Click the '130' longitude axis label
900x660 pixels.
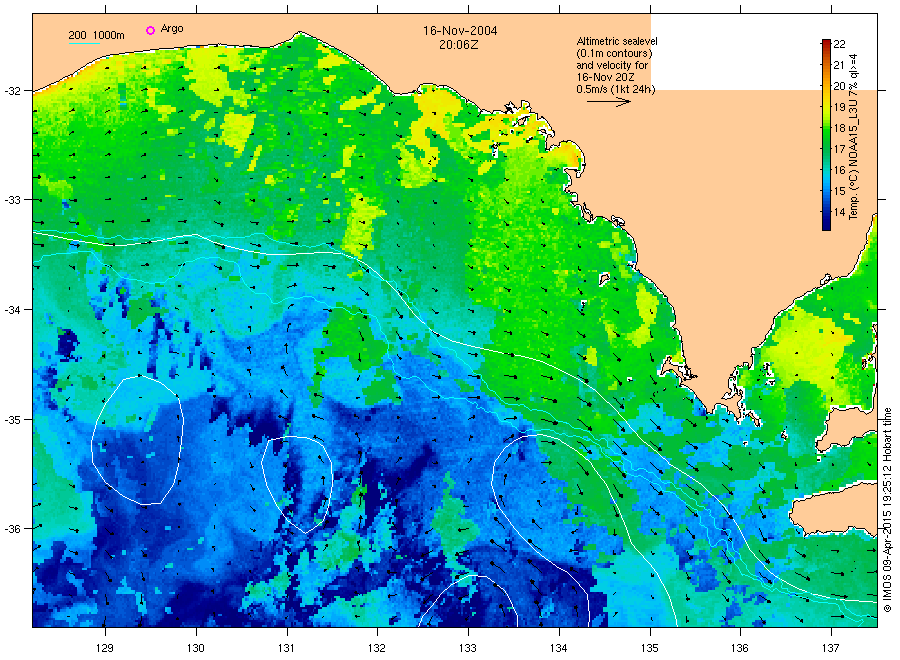coord(196,648)
